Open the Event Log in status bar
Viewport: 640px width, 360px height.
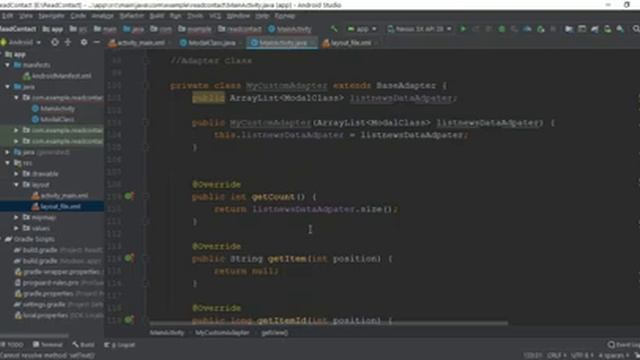click(623, 345)
